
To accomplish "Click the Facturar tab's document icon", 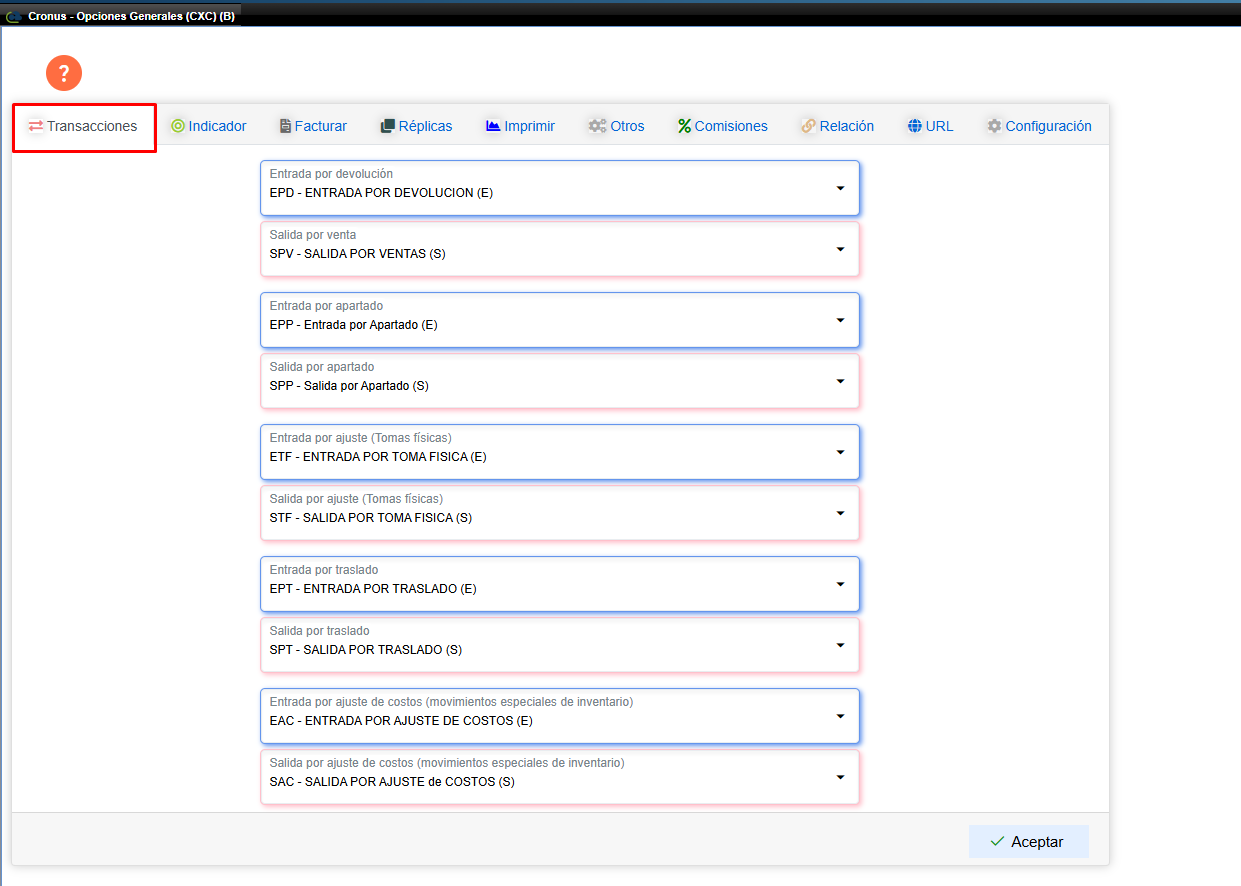I will [x=285, y=126].
